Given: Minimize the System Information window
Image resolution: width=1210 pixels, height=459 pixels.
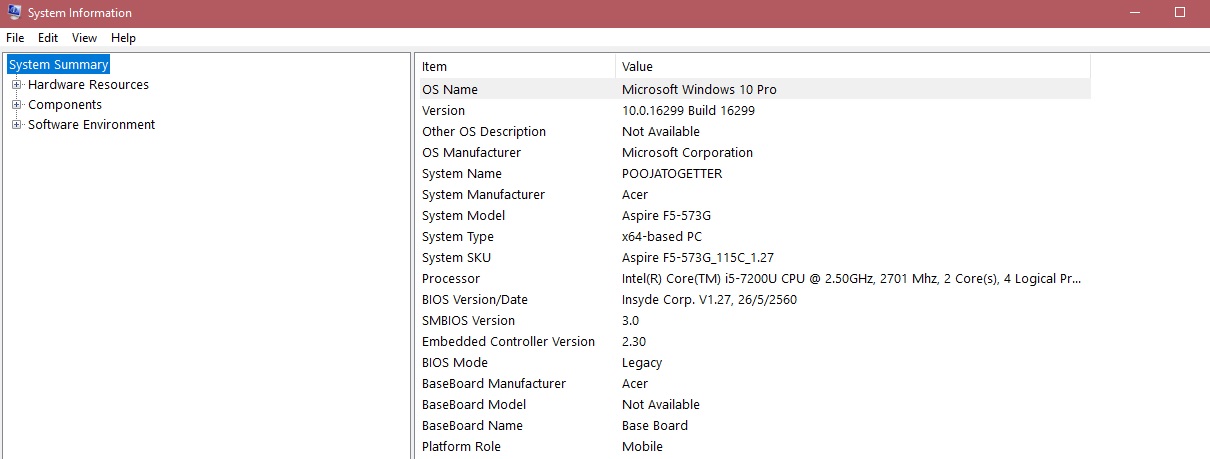Looking at the screenshot, I should 1134,12.
